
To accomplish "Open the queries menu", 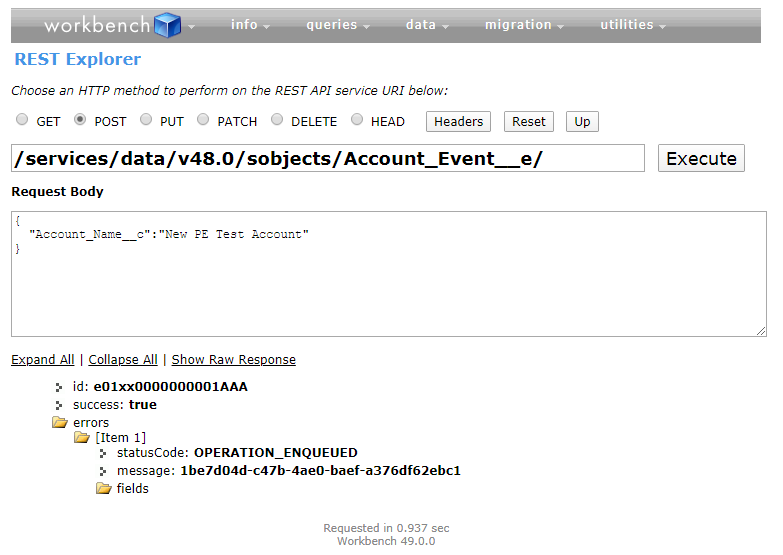I will (x=338, y=24).
